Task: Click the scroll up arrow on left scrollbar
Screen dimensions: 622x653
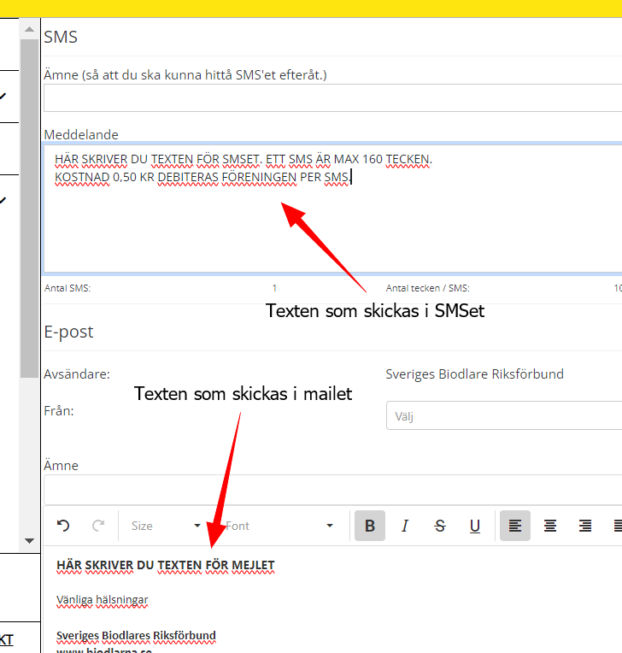Action: coord(29,29)
